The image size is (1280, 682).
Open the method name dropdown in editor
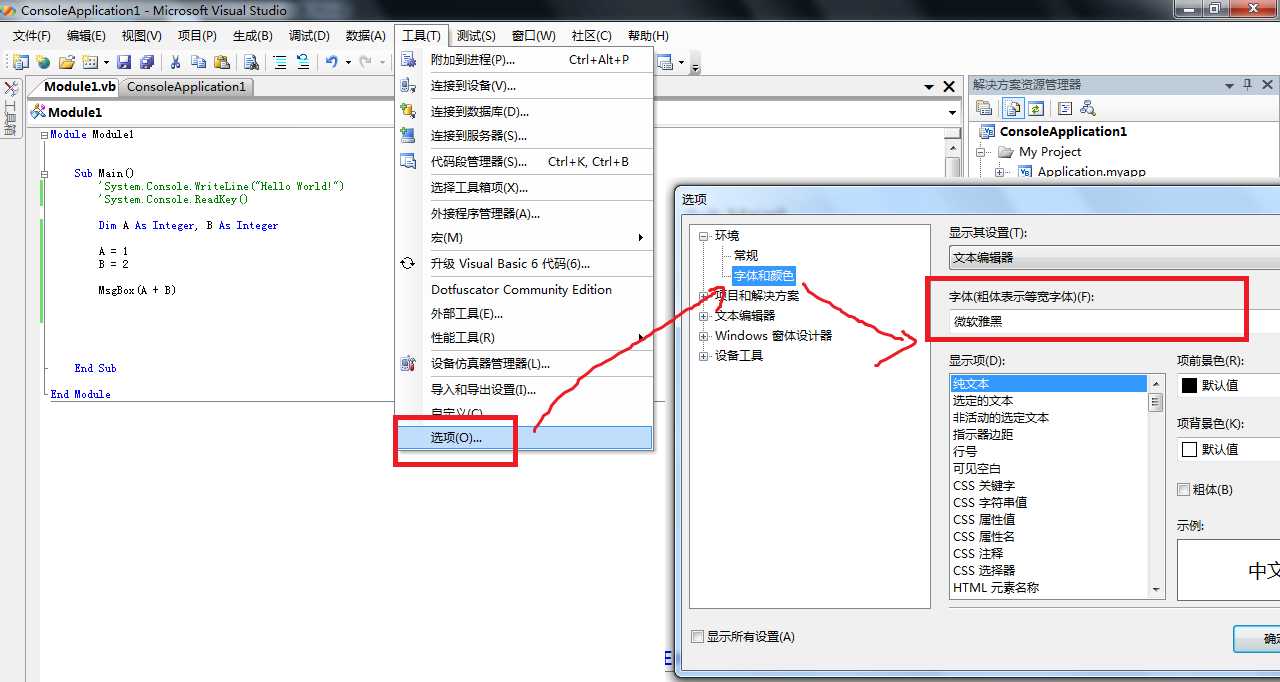[953, 112]
